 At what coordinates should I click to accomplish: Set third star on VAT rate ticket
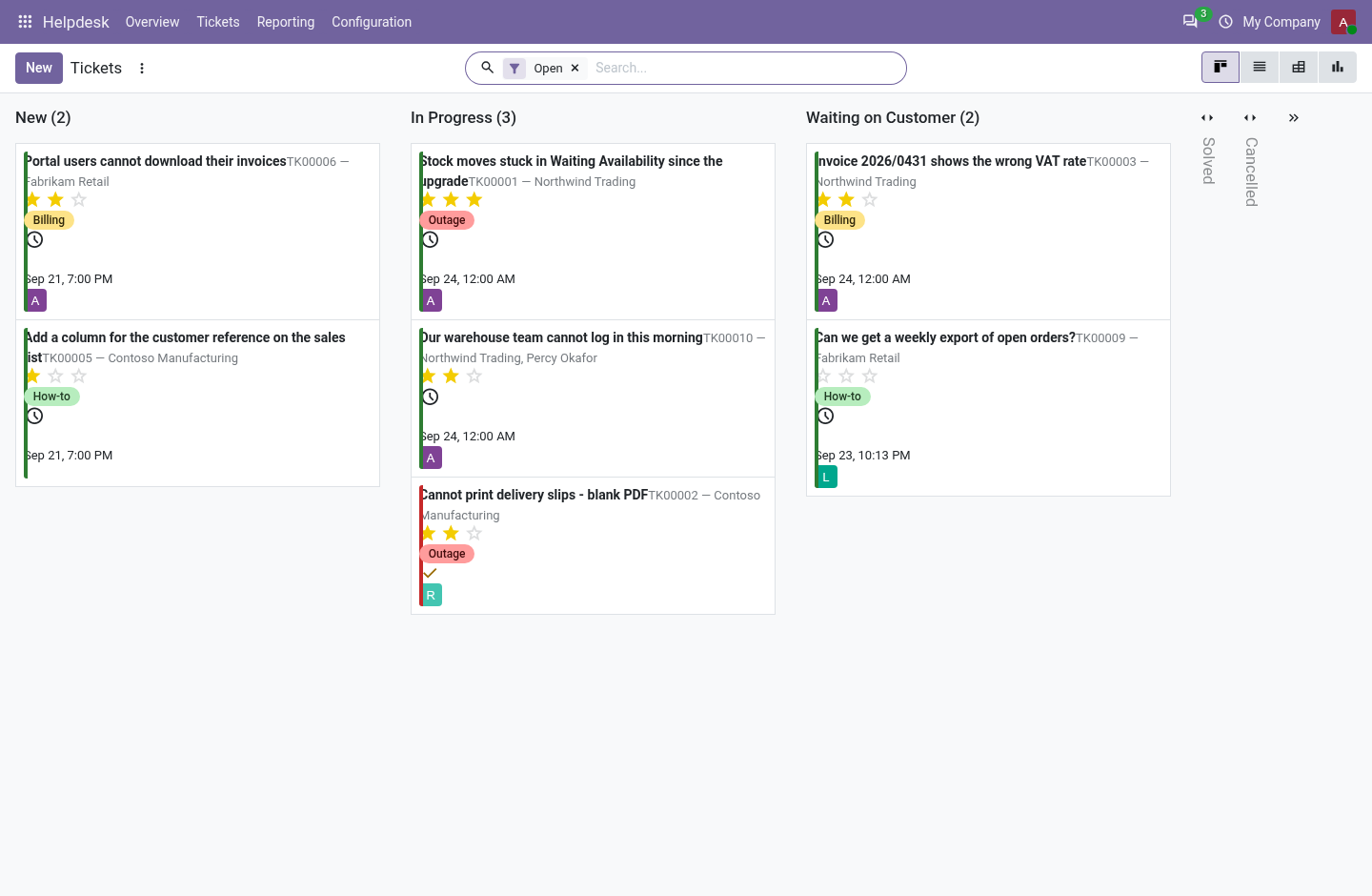tap(870, 199)
